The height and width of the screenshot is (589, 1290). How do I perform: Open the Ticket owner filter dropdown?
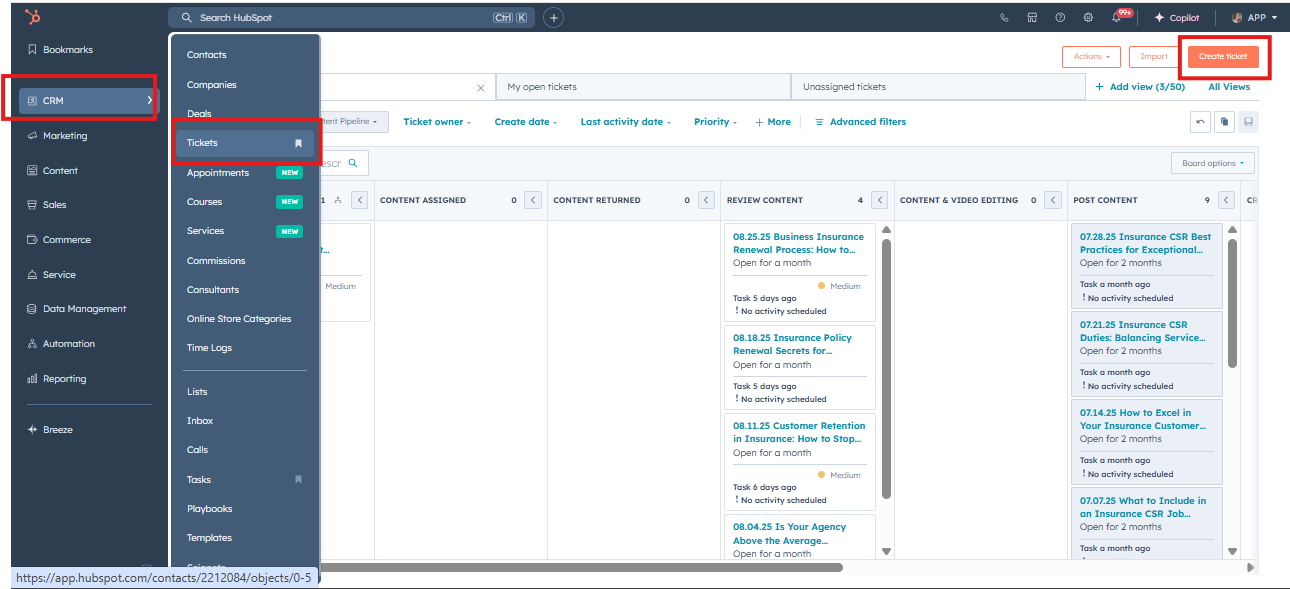(437, 122)
